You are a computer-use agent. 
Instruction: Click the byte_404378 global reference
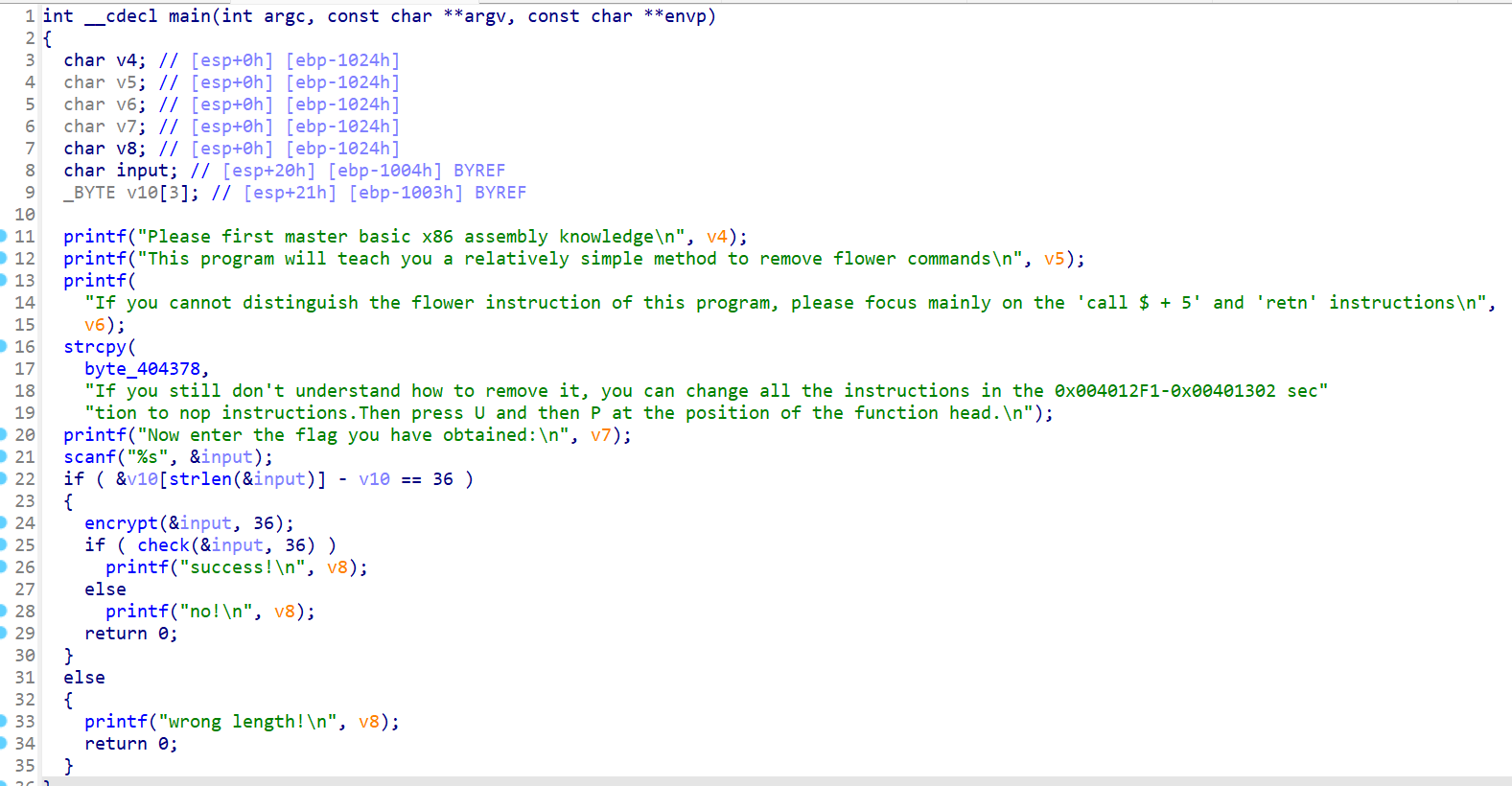143,369
